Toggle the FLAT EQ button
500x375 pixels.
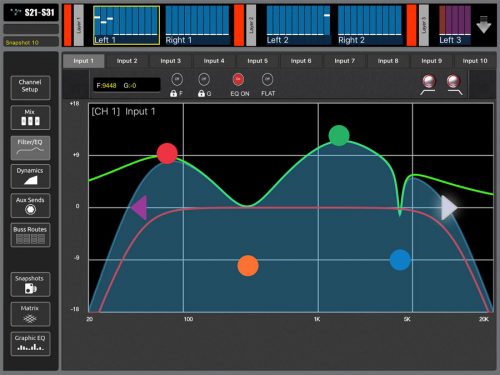[267, 80]
